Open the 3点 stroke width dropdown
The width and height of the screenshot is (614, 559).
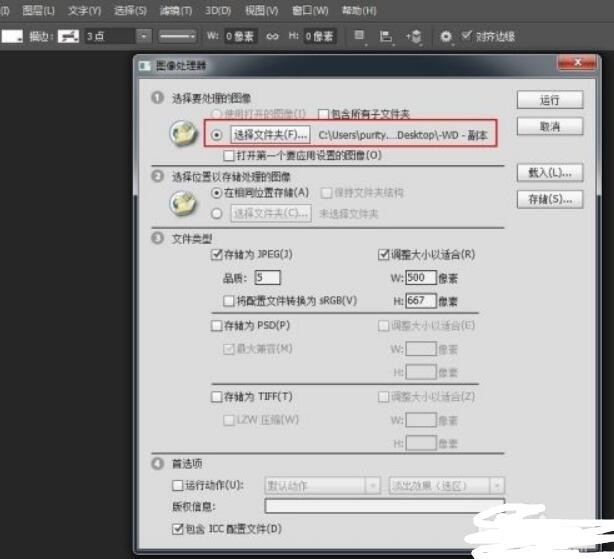point(143,36)
